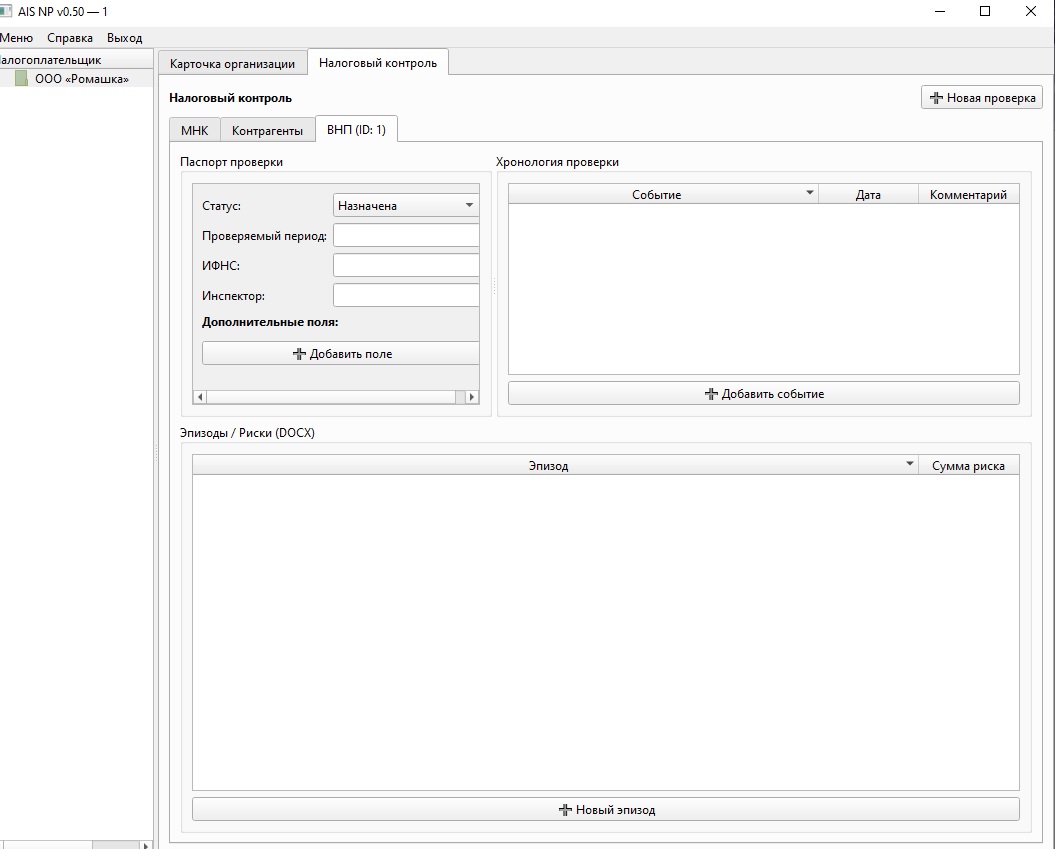Switch to Карточка организации tab
The width and height of the screenshot is (1055, 849).
pos(232,64)
